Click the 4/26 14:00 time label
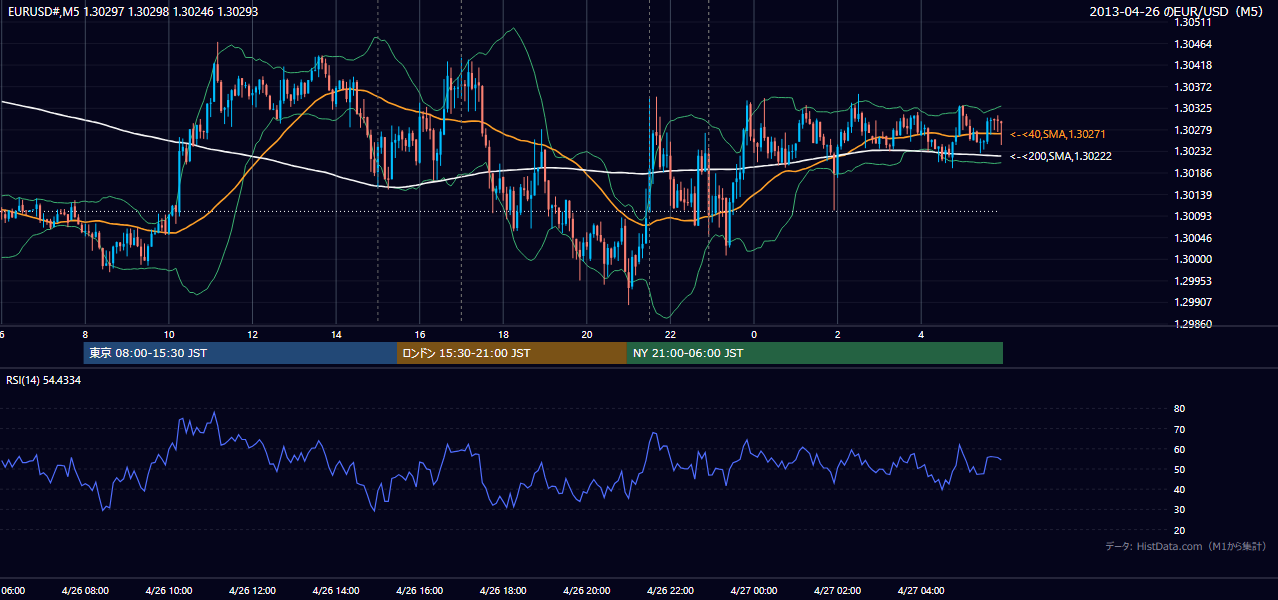 [x=336, y=591]
